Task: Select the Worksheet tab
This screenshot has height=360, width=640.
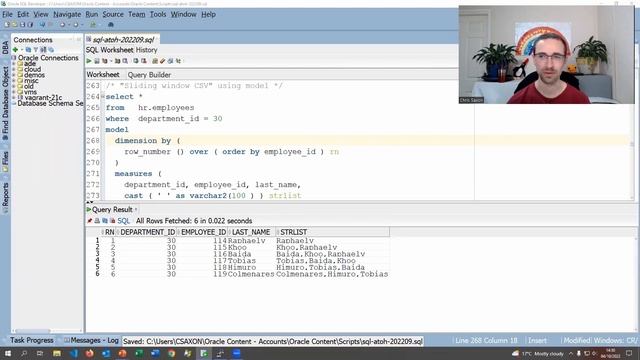Action: tap(103, 75)
